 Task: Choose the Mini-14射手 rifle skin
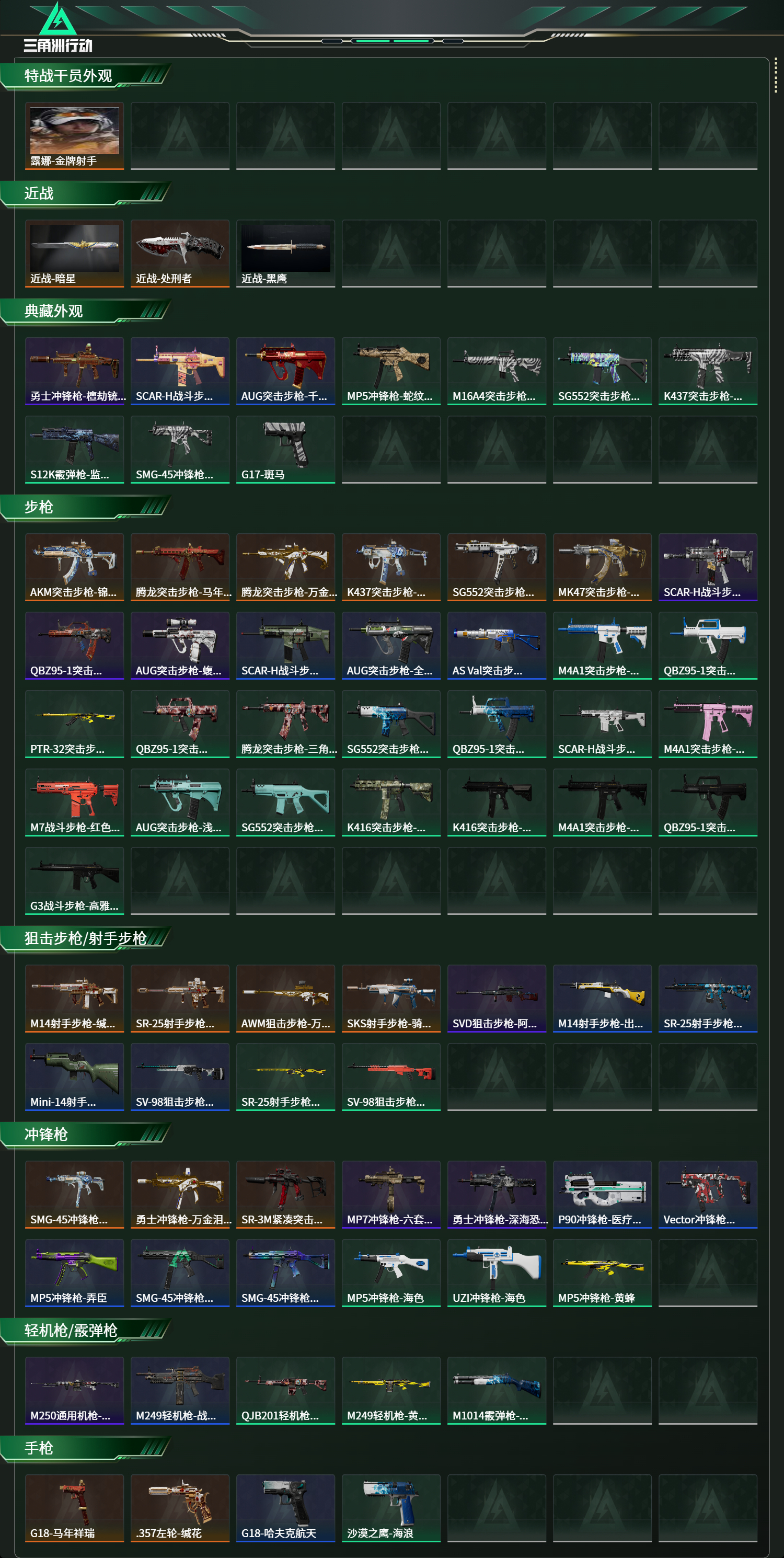pos(74,1076)
